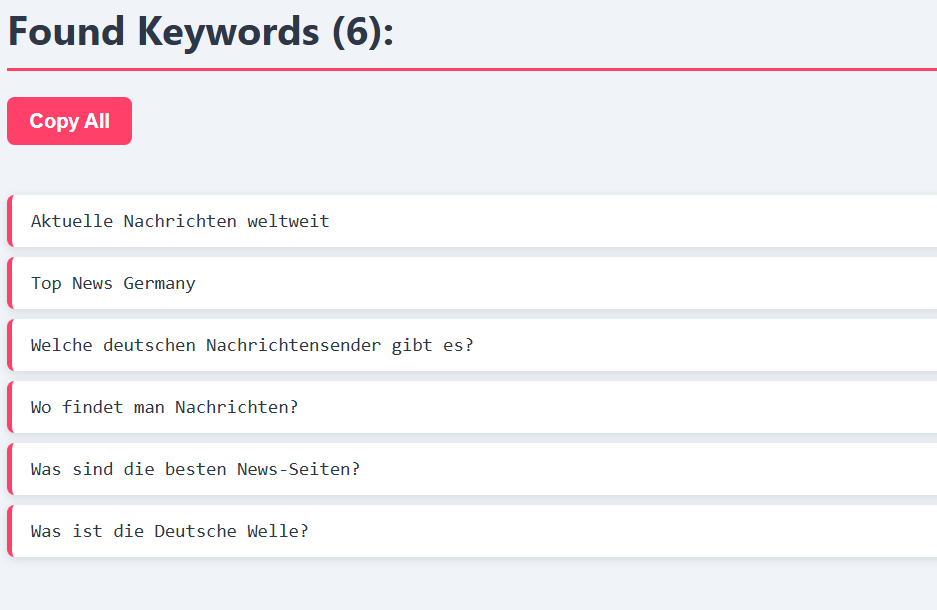
Task: Click red accent bar beside 'Was ist die Deutsche Welle?'
Action: coord(10,531)
